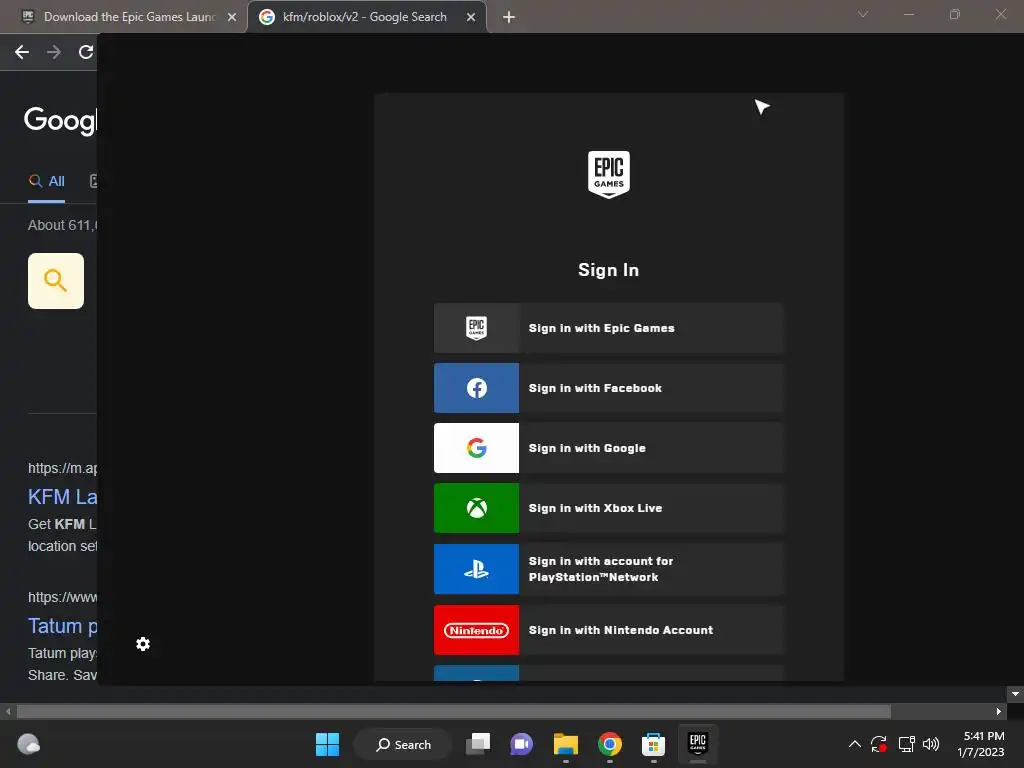Open the taskbar Search box

tap(403, 744)
